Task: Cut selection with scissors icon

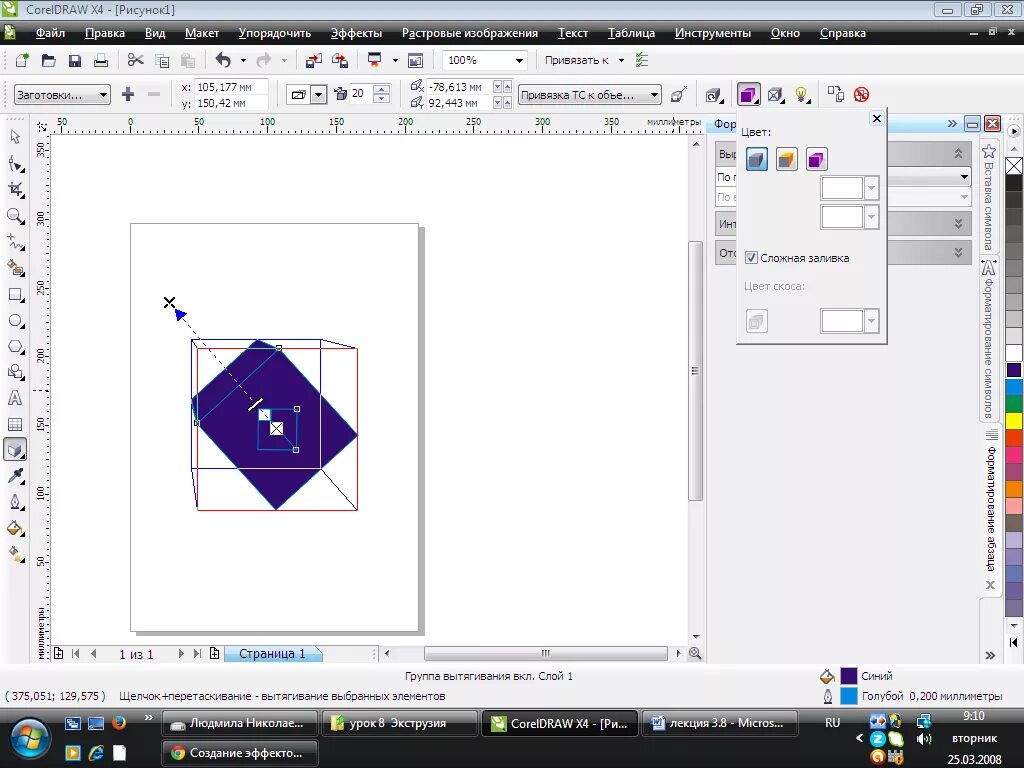Action: point(135,61)
